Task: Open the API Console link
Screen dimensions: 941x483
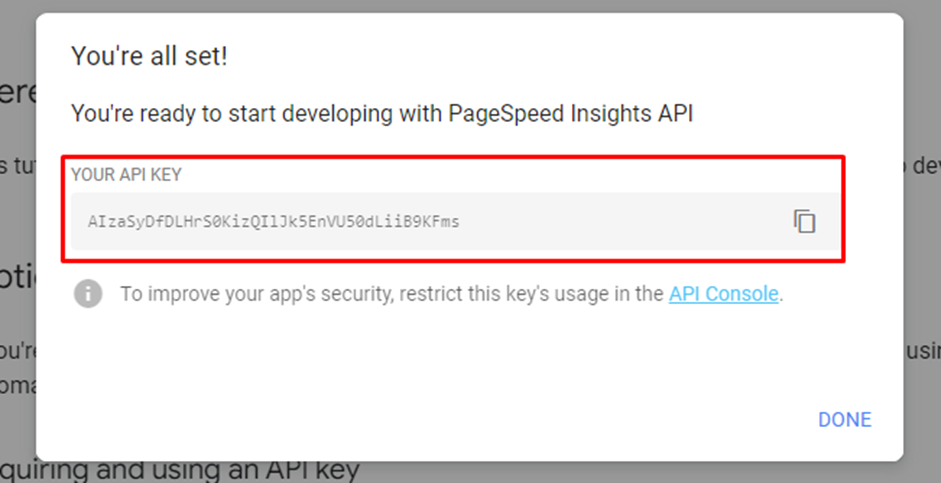Action: click(723, 294)
